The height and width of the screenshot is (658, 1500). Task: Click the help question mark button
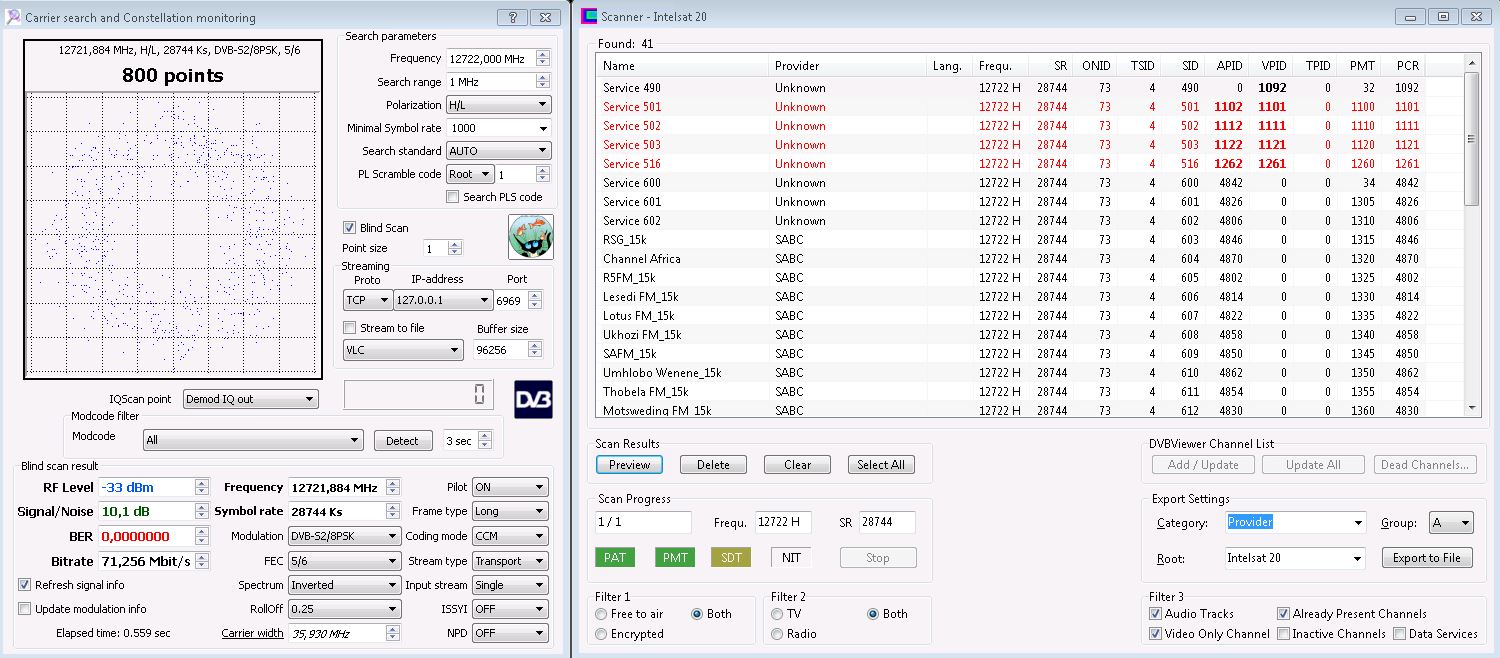512,17
